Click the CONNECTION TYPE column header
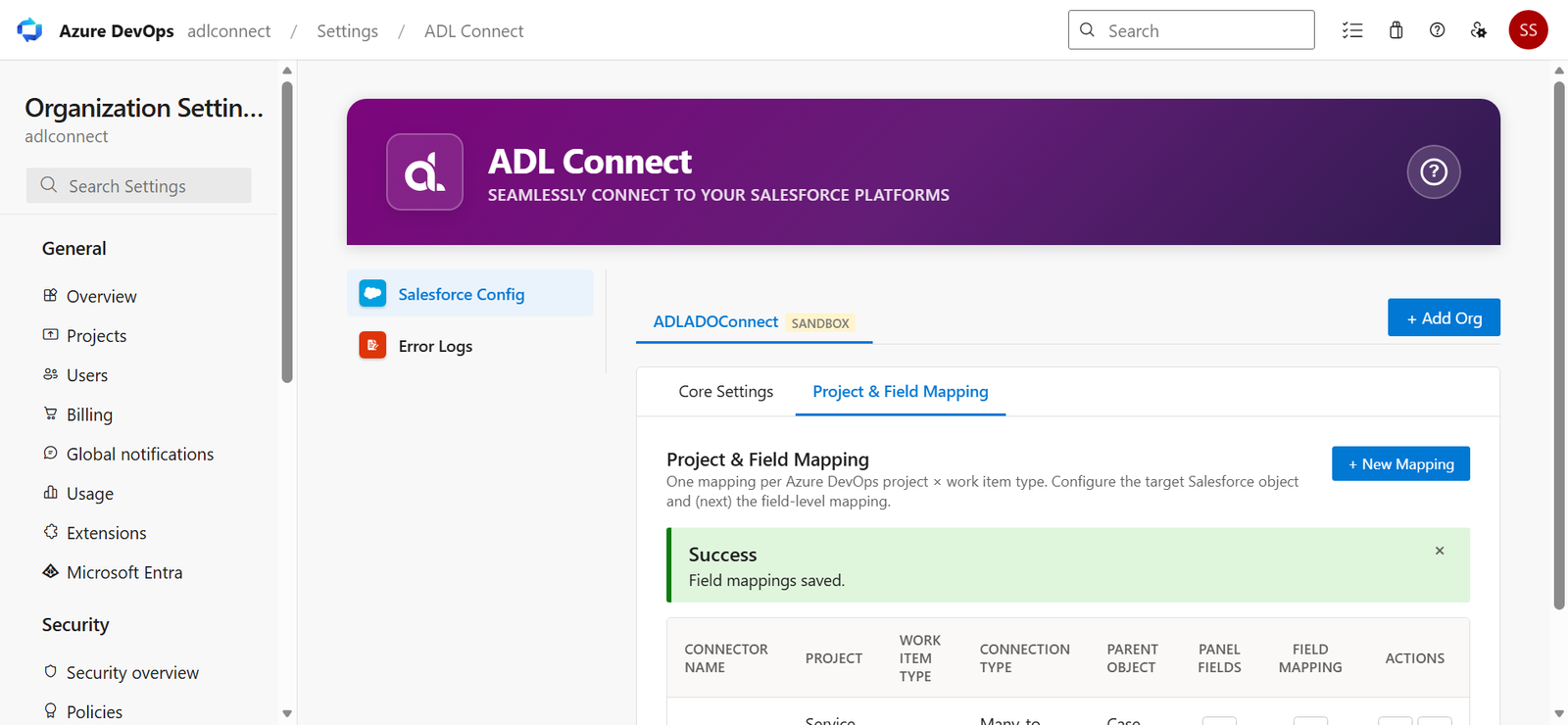This screenshot has width=1568, height=725. (x=1024, y=657)
